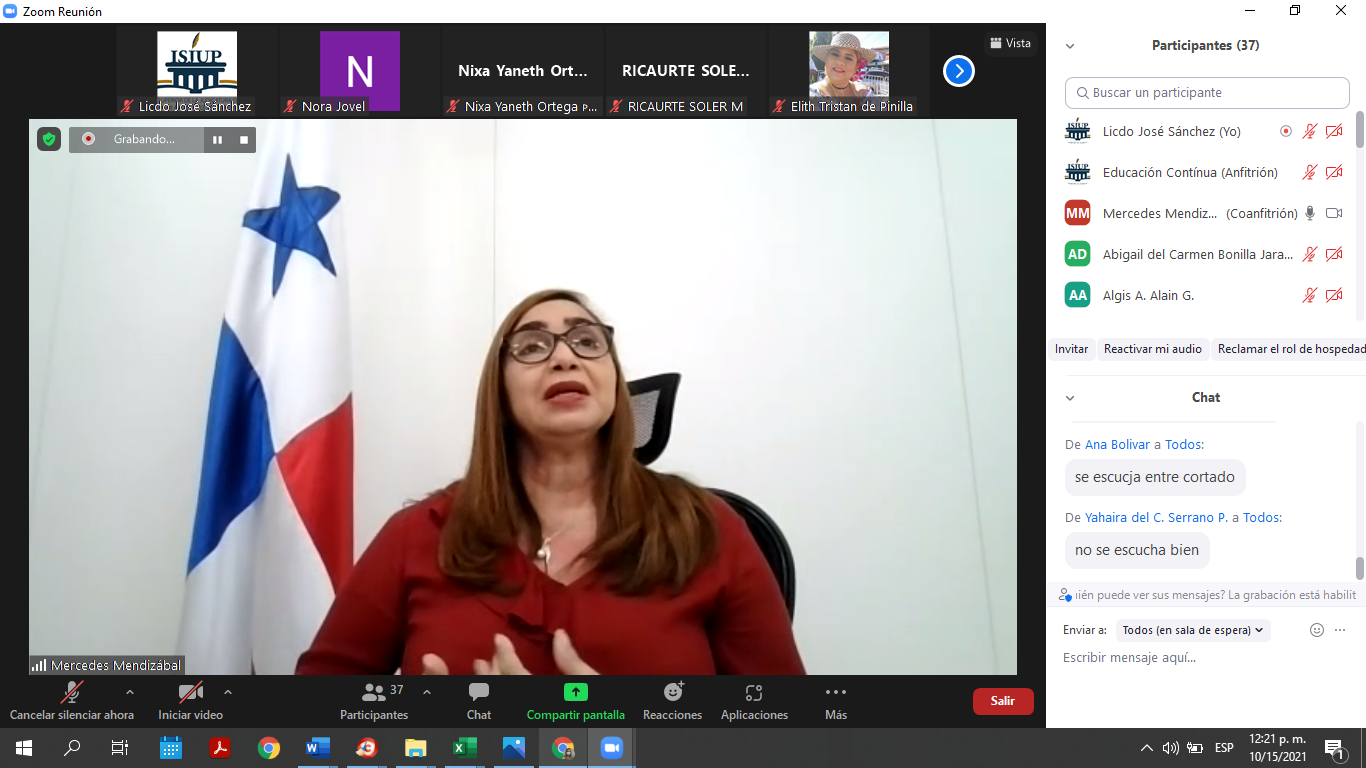This screenshot has width=1366, height=768.
Task: Open Windows Start menu
Action: tap(23, 747)
